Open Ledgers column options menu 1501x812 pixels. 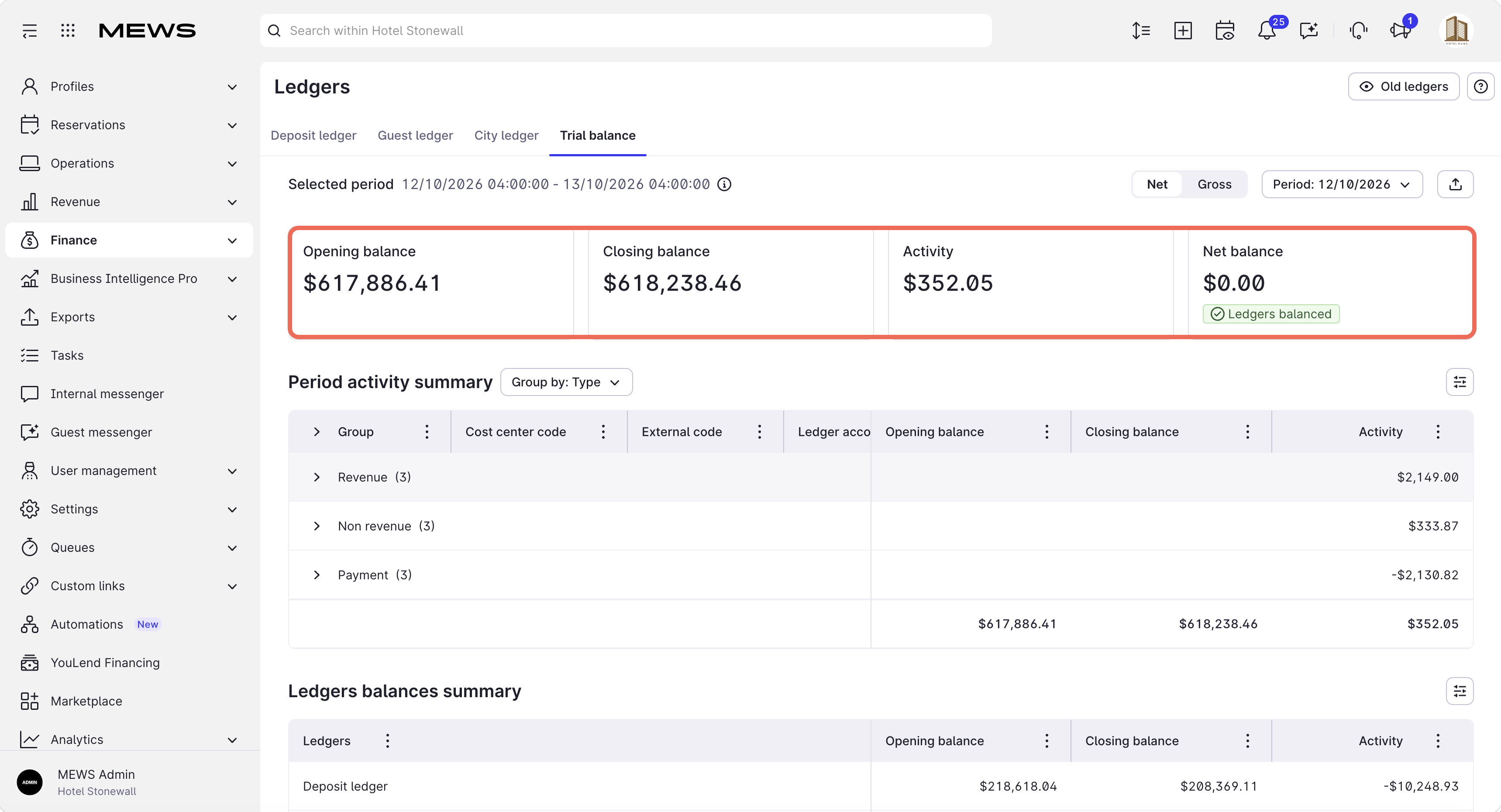click(x=388, y=741)
